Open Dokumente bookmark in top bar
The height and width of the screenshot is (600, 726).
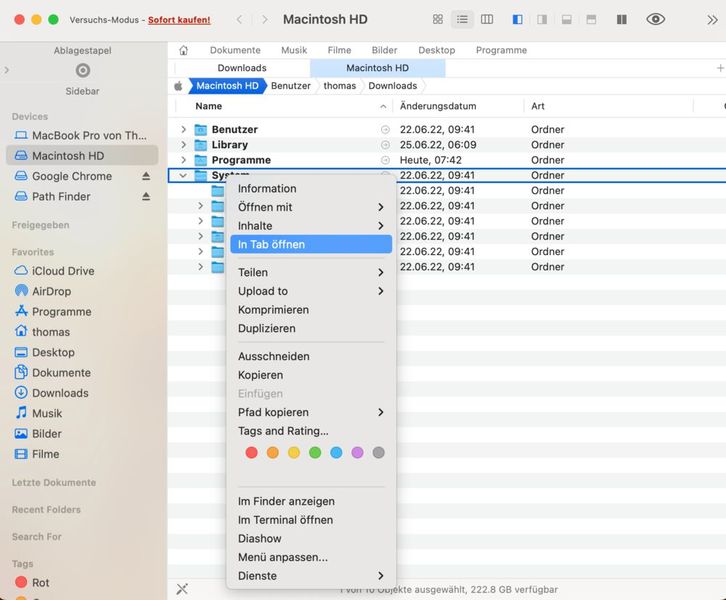click(x=235, y=50)
